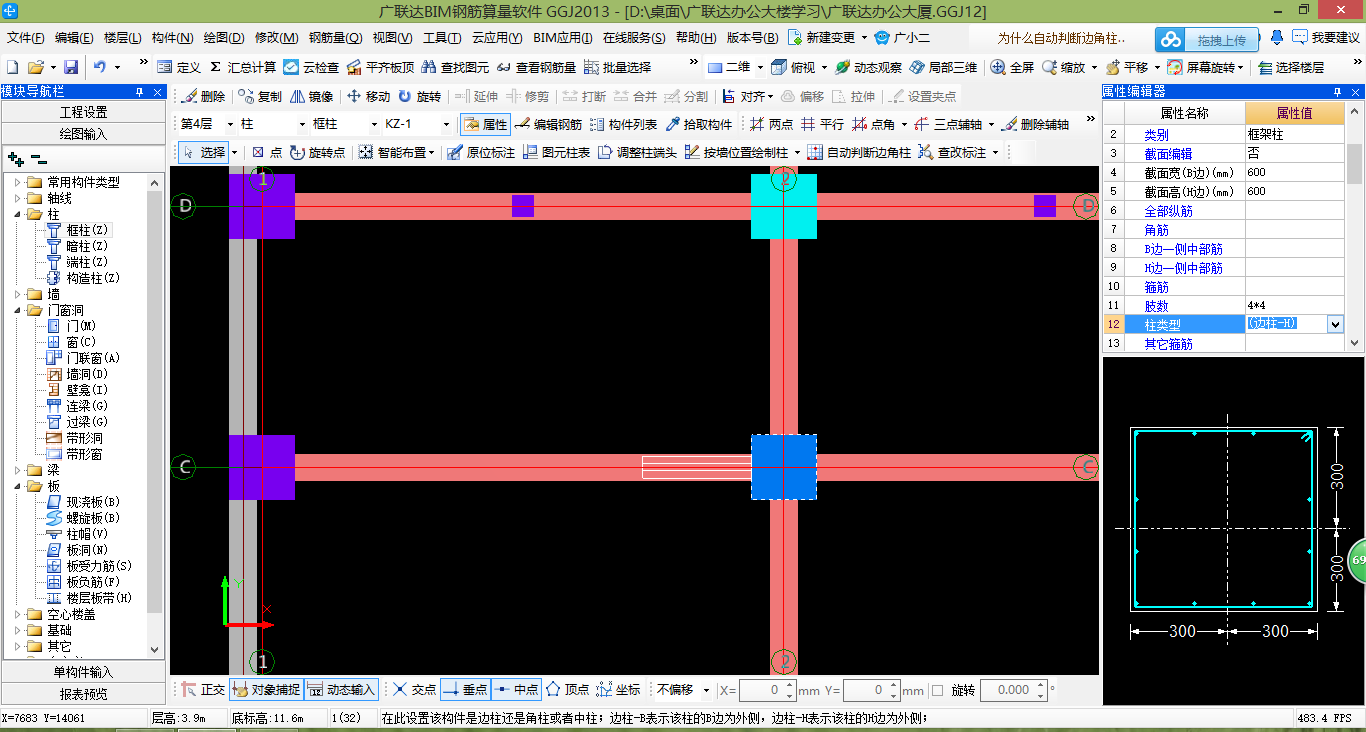1366x732 pixels.
Task: Open the 钢筋量(Q) menu
Action: (x=335, y=38)
